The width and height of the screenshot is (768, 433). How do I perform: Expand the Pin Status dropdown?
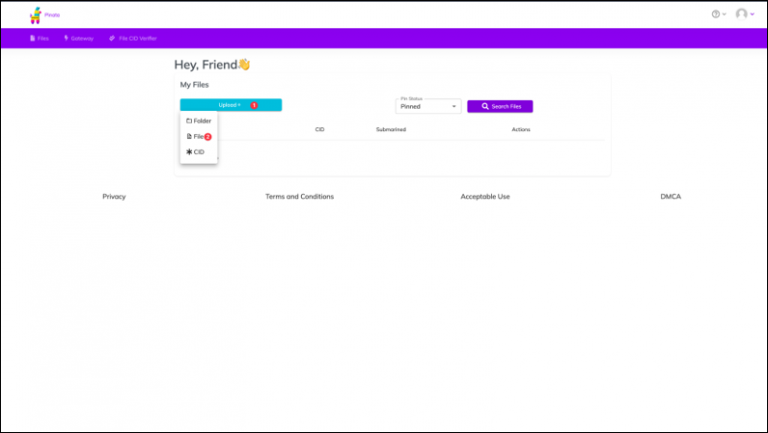coord(428,106)
